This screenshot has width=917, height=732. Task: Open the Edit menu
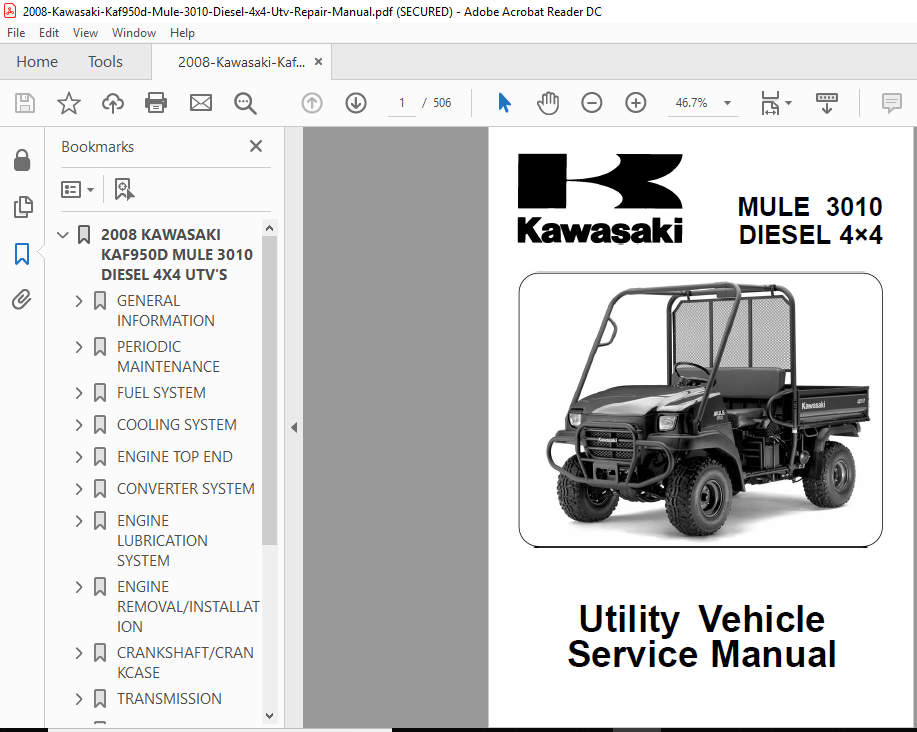pyautogui.click(x=49, y=33)
